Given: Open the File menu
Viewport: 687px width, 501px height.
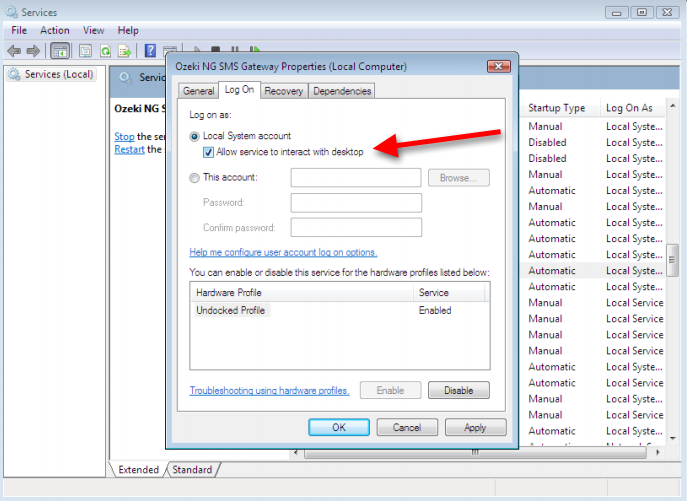Looking at the screenshot, I should 19,30.
